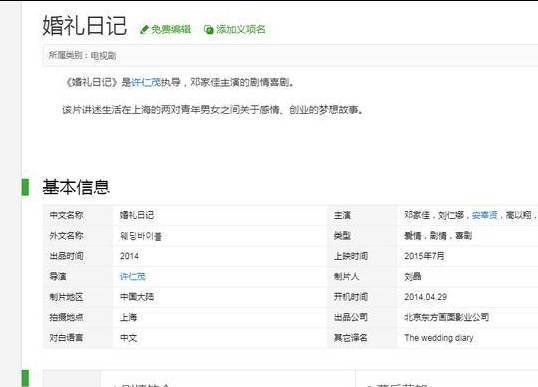The image size is (538, 387).
Task: Select the value 2015年7月
Action: [x=424, y=256]
